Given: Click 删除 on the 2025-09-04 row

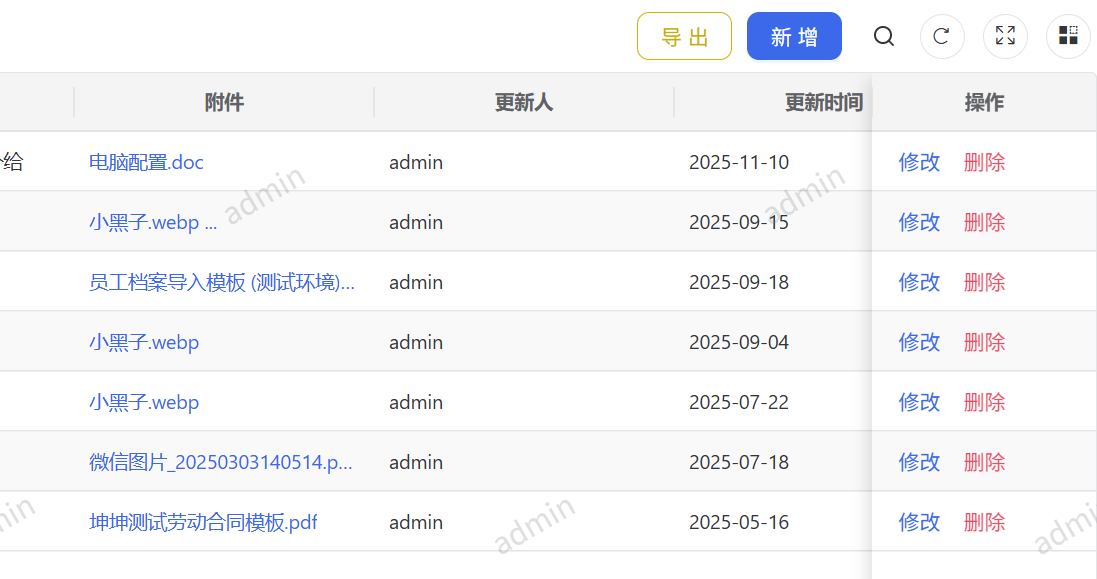Looking at the screenshot, I should 984,342.
